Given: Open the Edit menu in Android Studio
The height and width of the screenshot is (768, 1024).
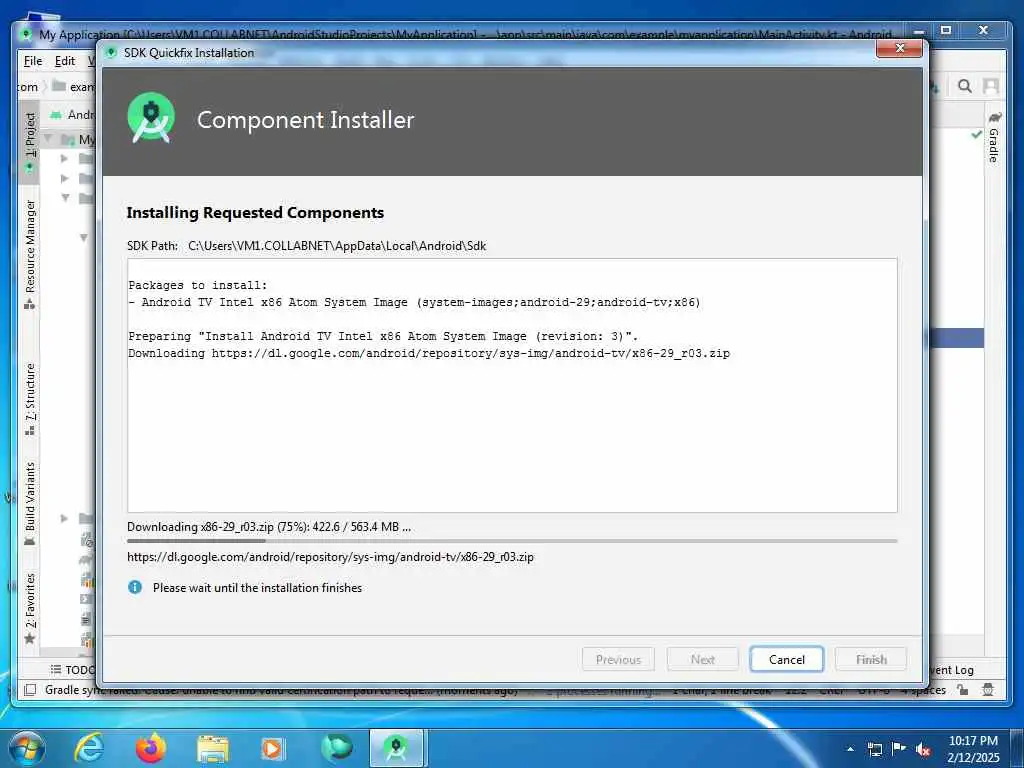Looking at the screenshot, I should (x=65, y=61).
